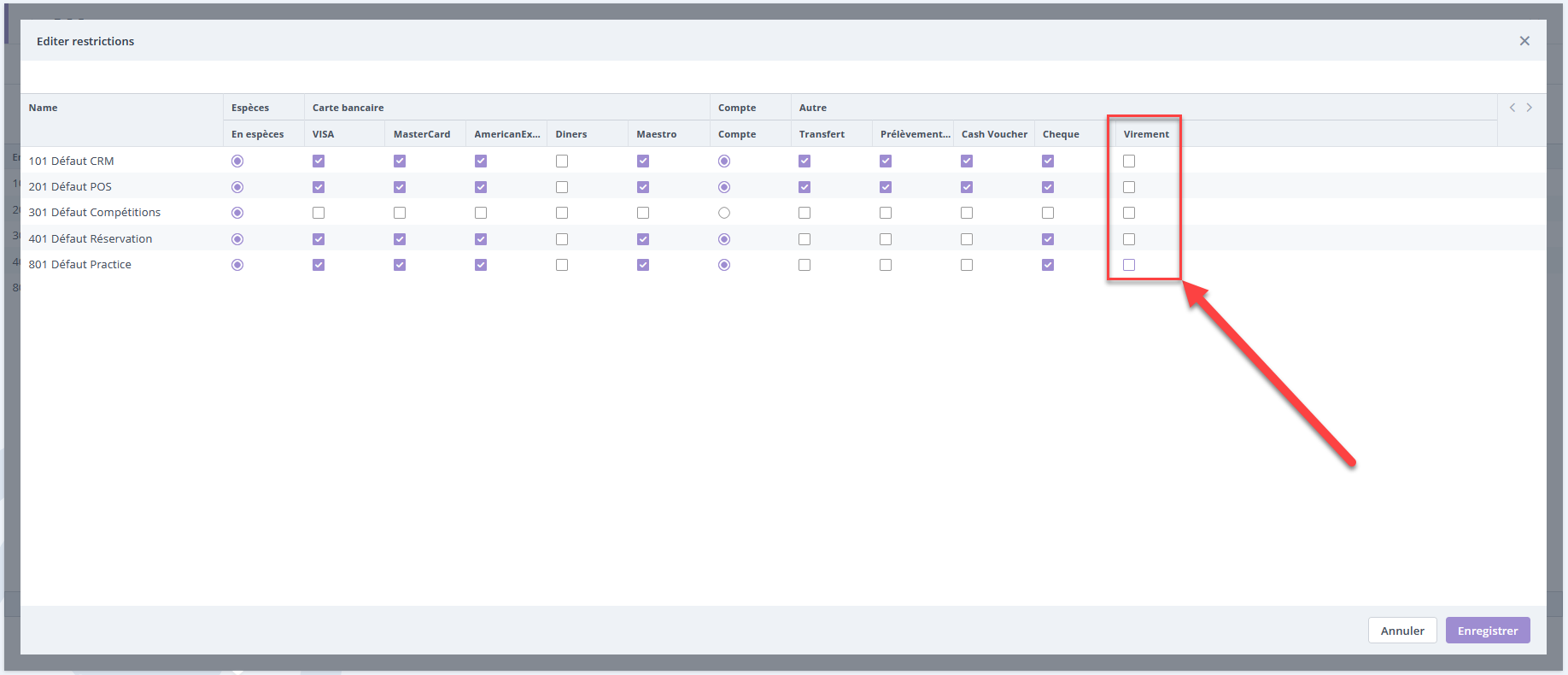
Task: Click the Transfert column header
Action: pyautogui.click(x=822, y=134)
